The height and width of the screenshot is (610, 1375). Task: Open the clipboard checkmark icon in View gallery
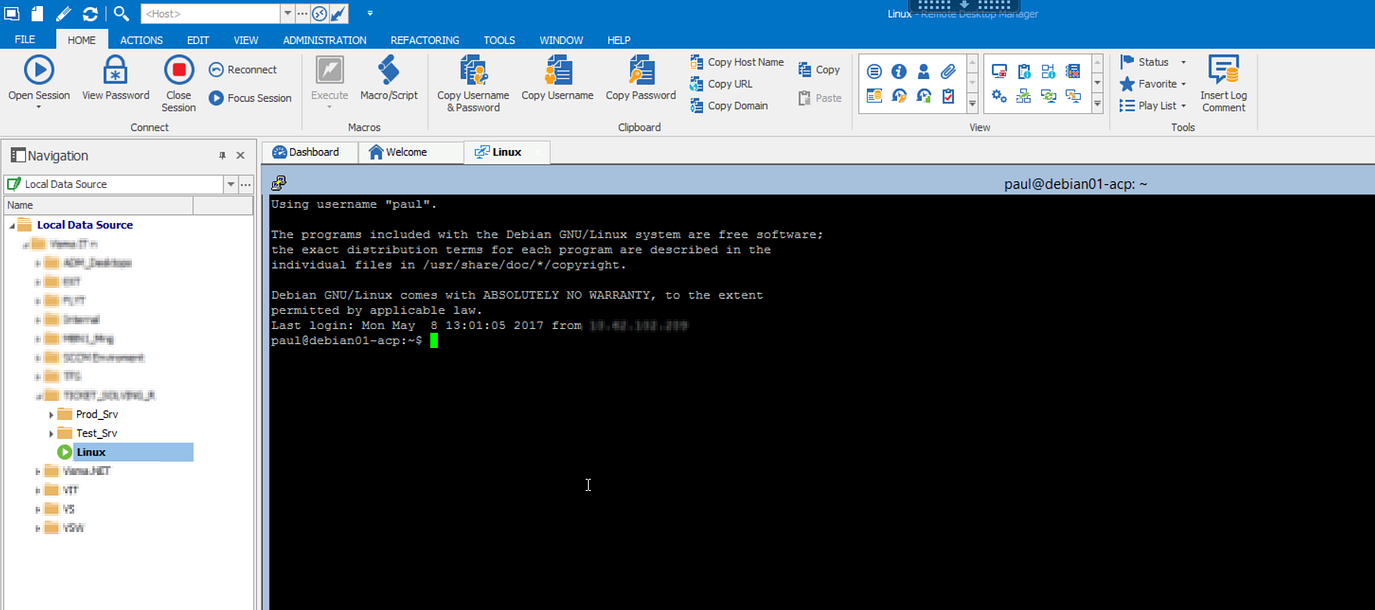pyautogui.click(x=947, y=96)
